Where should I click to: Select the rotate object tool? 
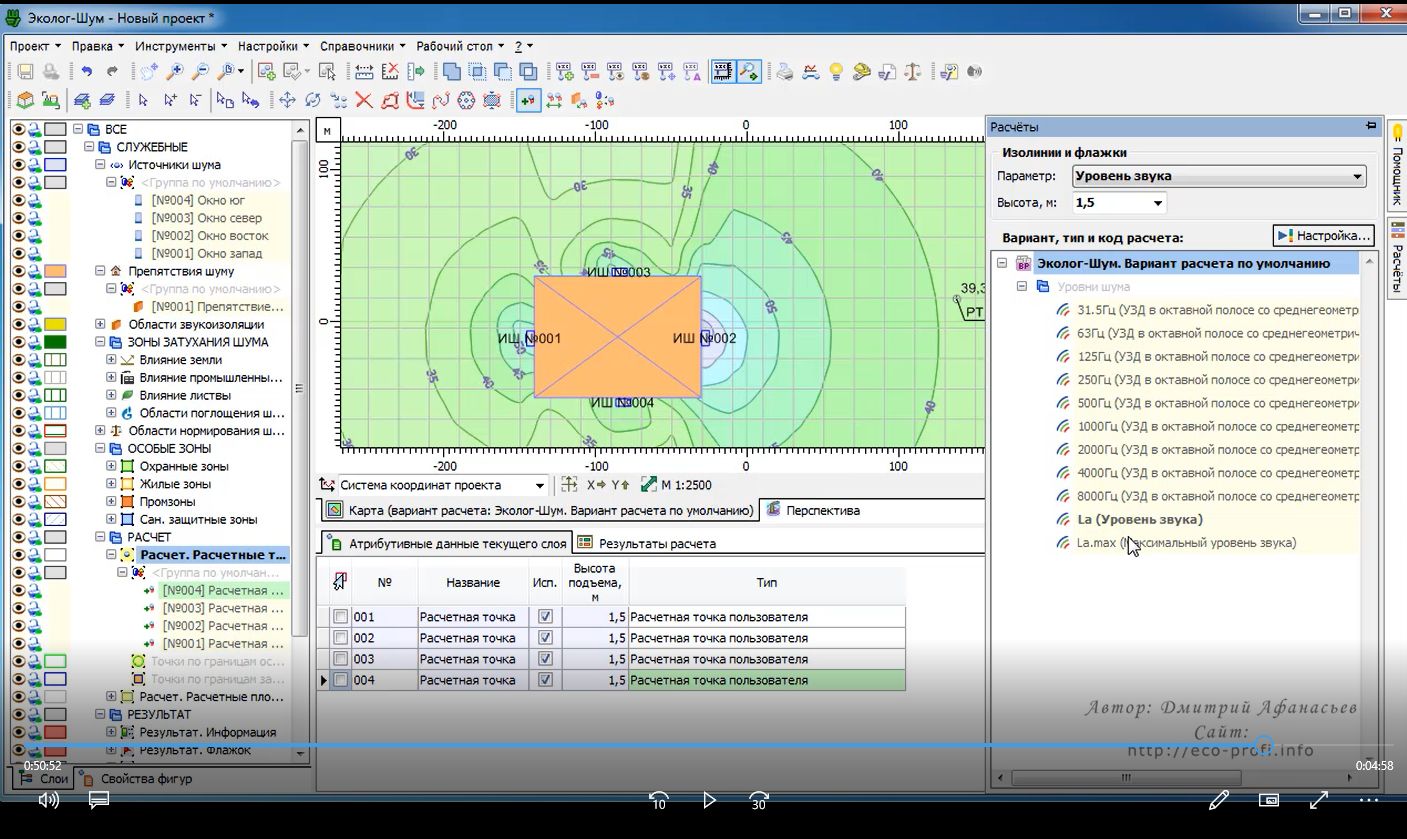click(313, 100)
